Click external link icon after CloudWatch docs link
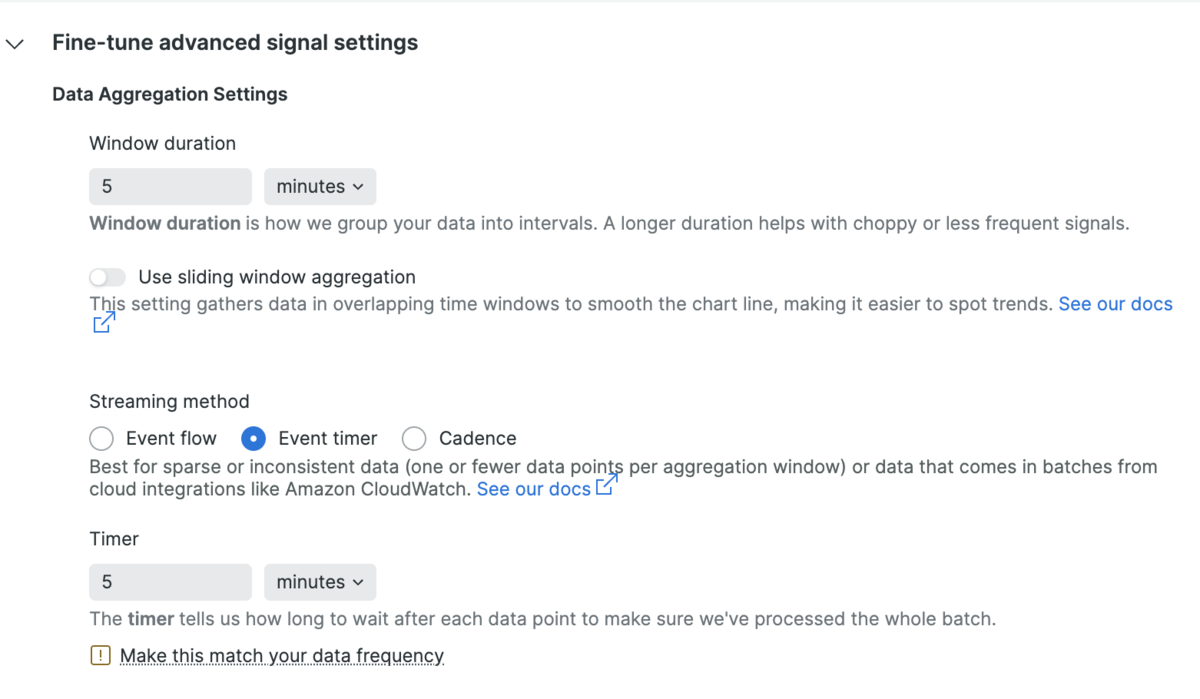Image resolution: width=1200 pixels, height=699 pixels. (x=607, y=485)
